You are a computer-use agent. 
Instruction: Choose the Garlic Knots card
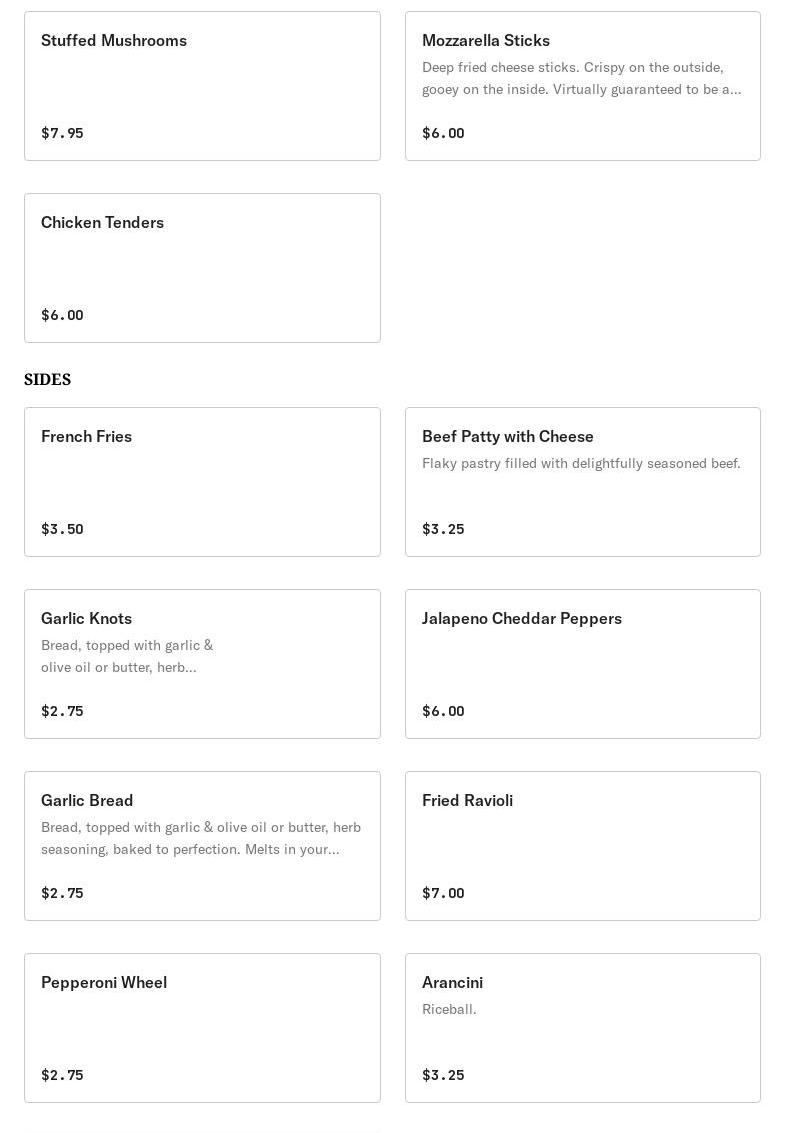(x=202, y=664)
